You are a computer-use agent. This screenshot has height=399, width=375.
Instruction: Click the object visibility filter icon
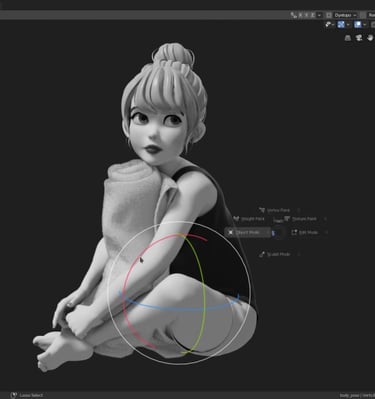tap(328, 24)
